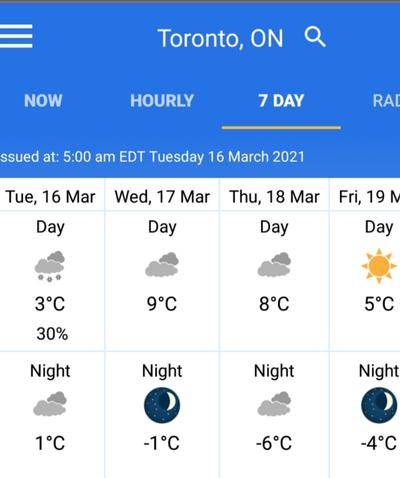Viewport: 400px width, 478px height.
Task: Switch to the 7 DAY tab
Action: coord(281,101)
